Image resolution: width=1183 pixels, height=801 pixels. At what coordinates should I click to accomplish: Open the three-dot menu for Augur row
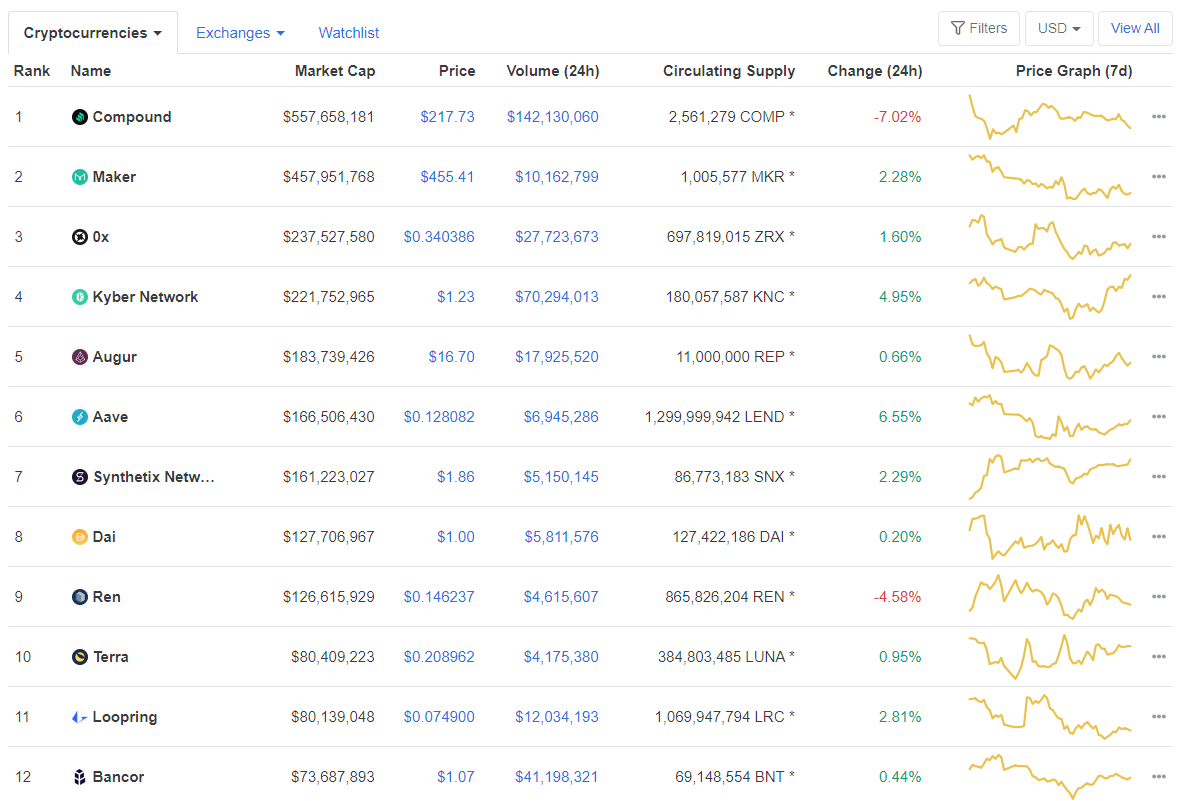pos(1159,357)
